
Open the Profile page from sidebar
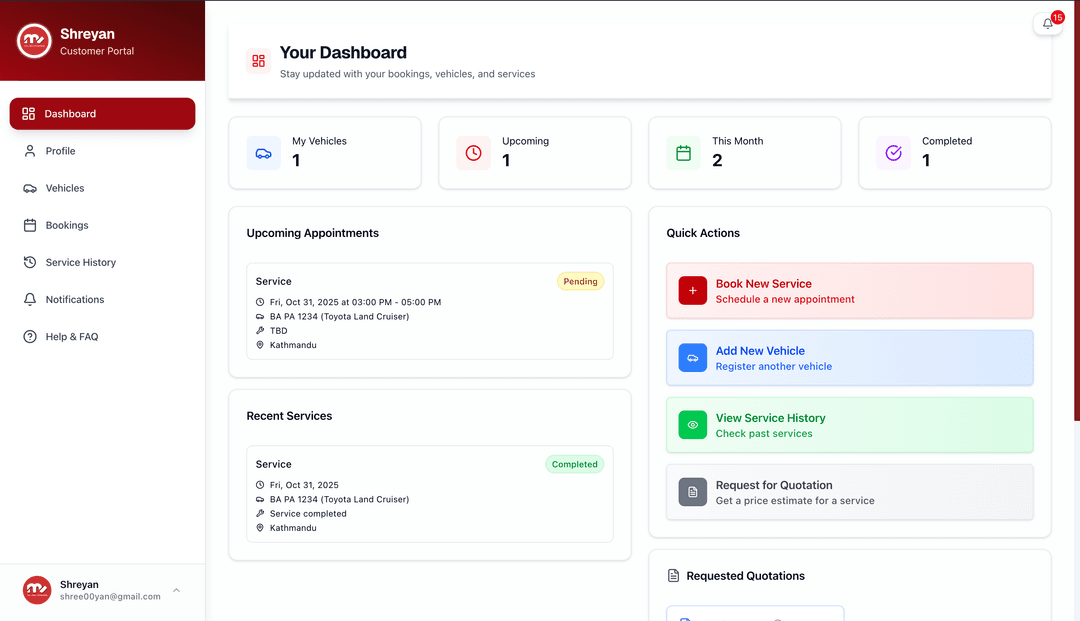60,151
